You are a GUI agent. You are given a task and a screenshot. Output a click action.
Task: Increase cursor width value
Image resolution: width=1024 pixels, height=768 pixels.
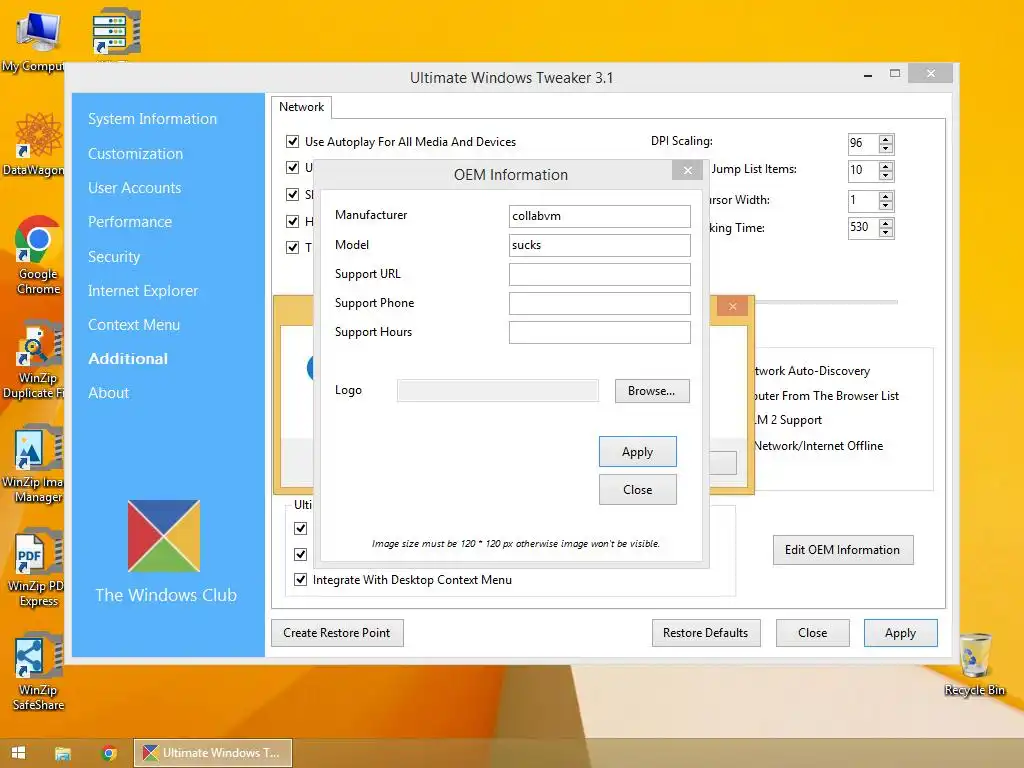(886, 196)
